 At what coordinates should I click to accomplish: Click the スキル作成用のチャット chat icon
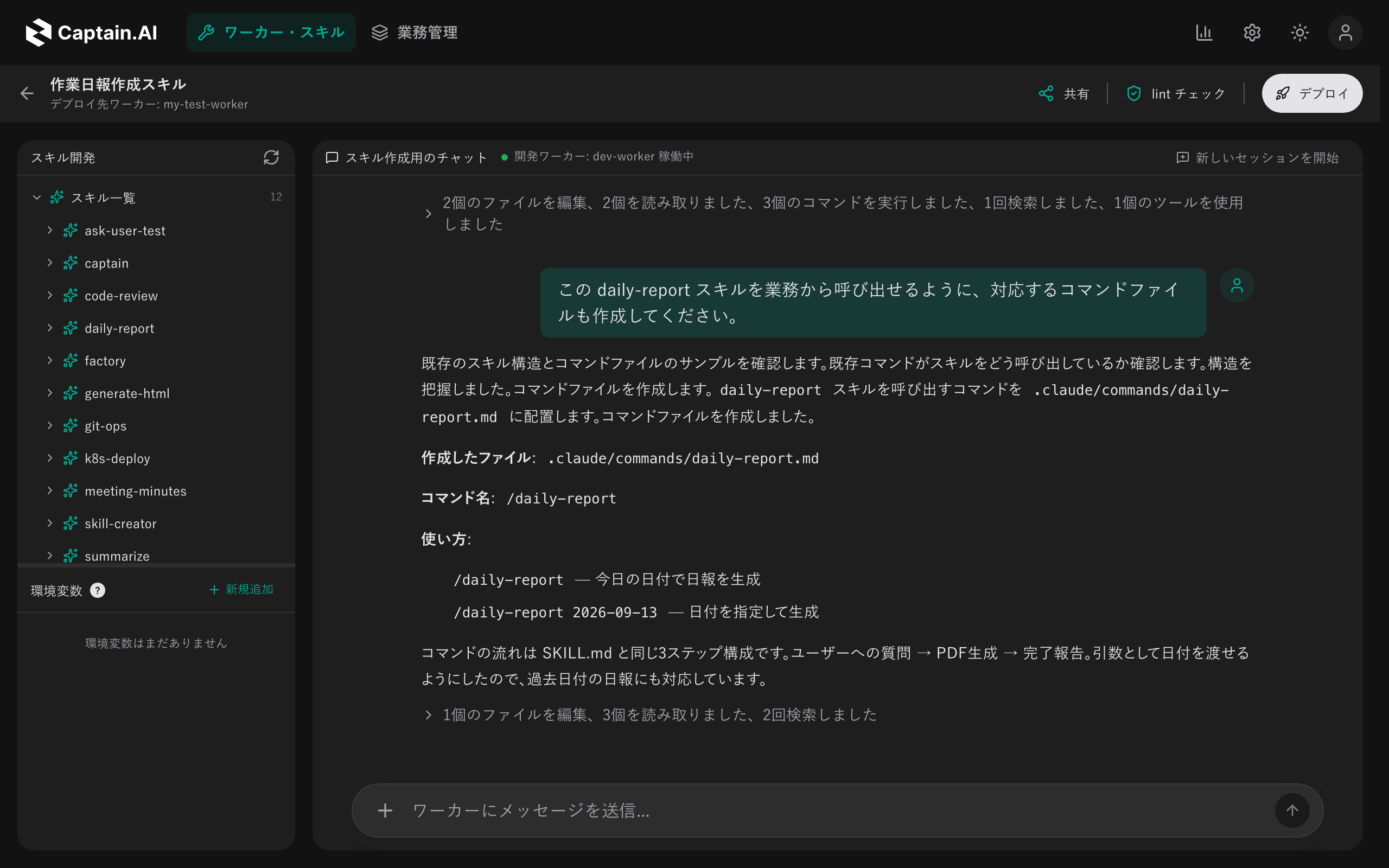pyautogui.click(x=332, y=157)
